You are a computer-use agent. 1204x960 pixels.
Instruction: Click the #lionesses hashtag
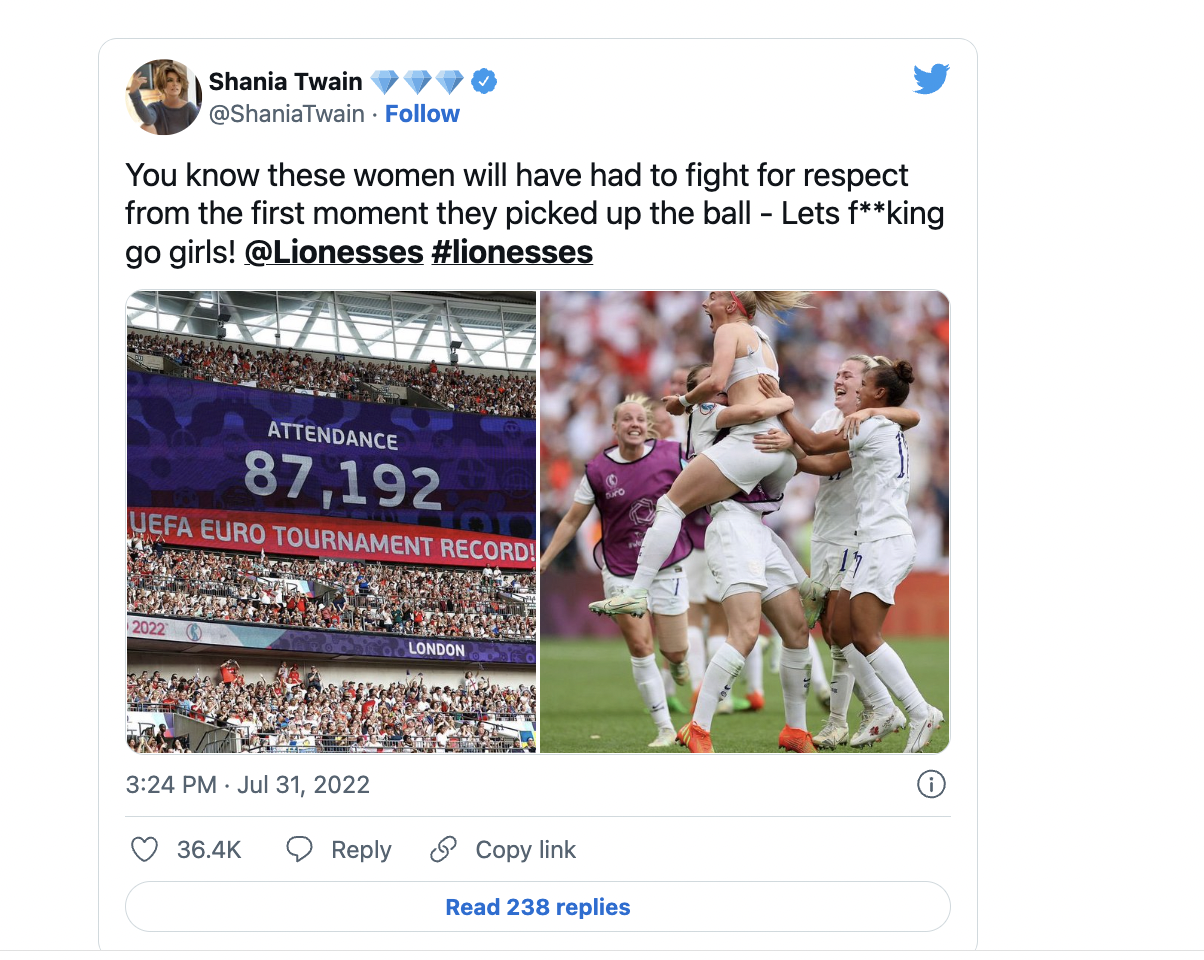coord(512,252)
